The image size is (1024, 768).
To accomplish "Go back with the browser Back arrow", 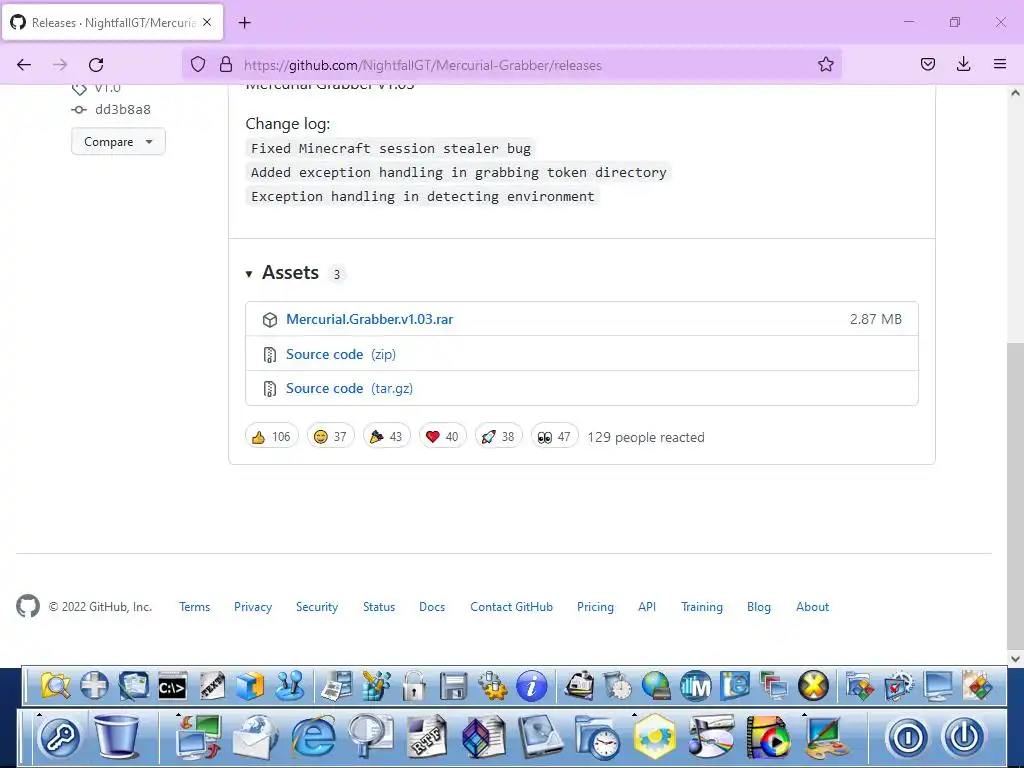I will point(24,64).
